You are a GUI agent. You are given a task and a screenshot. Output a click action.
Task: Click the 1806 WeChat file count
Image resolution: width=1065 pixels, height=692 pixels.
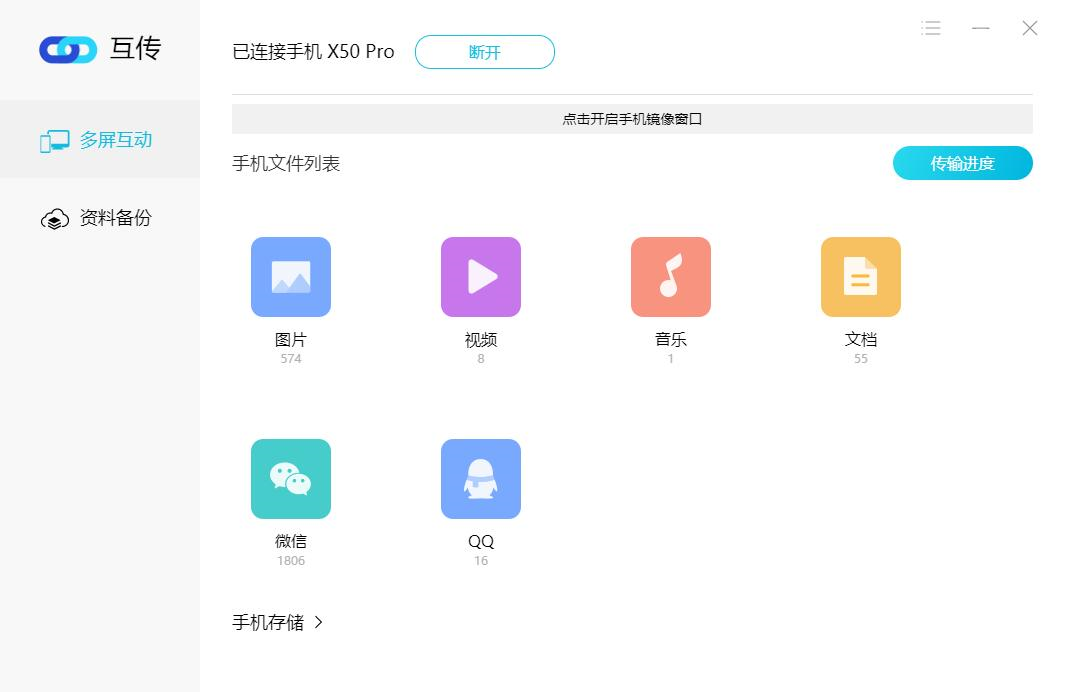291,560
